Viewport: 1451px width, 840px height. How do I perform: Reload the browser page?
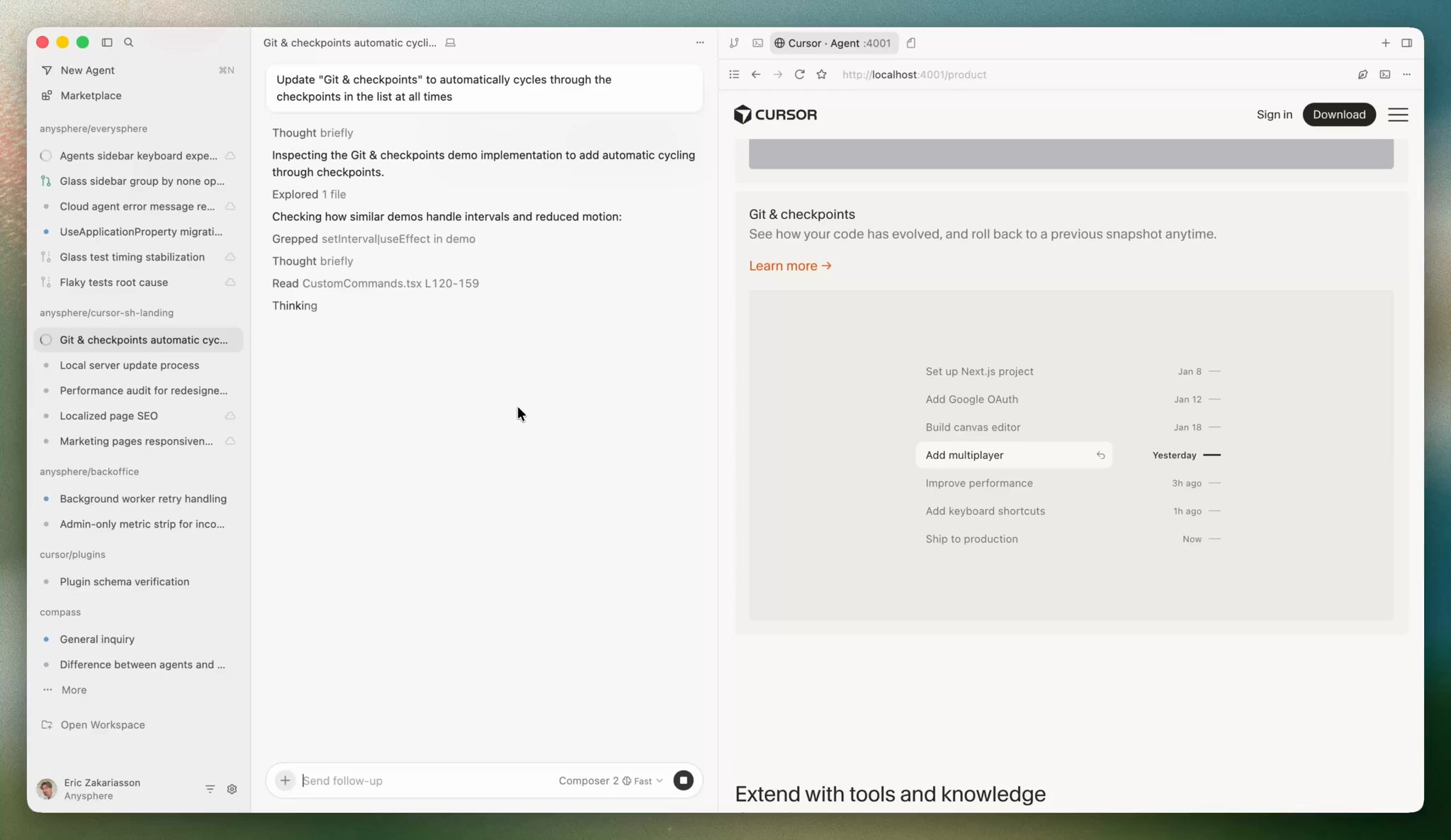pos(799,74)
